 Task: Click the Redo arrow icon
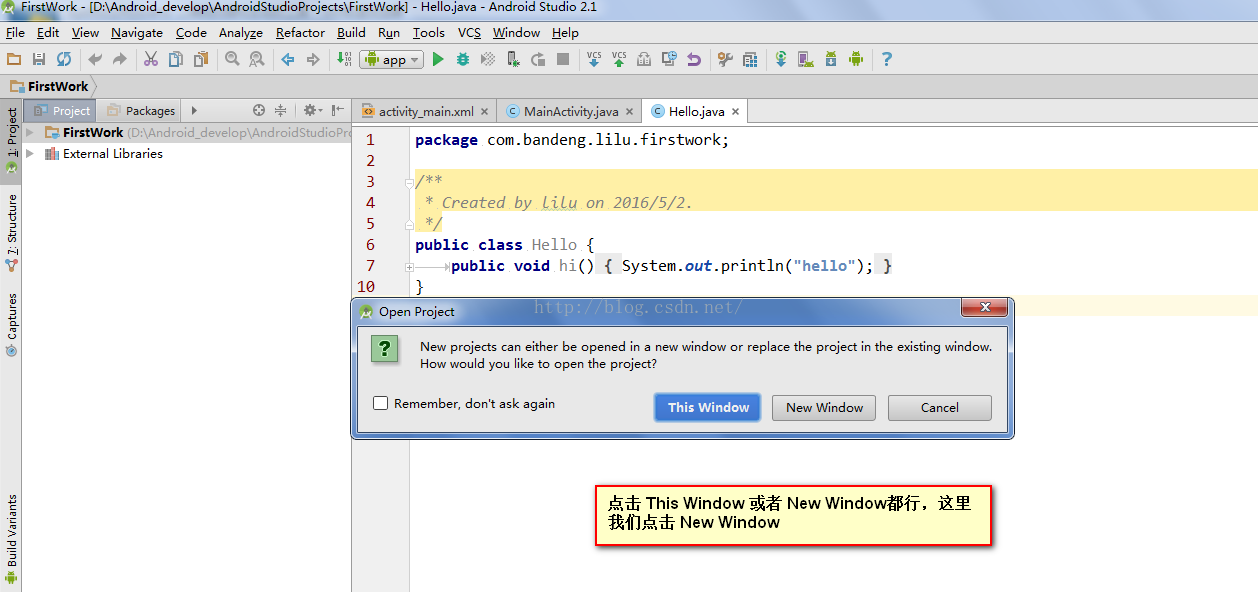pyautogui.click(x=120, y=60)
